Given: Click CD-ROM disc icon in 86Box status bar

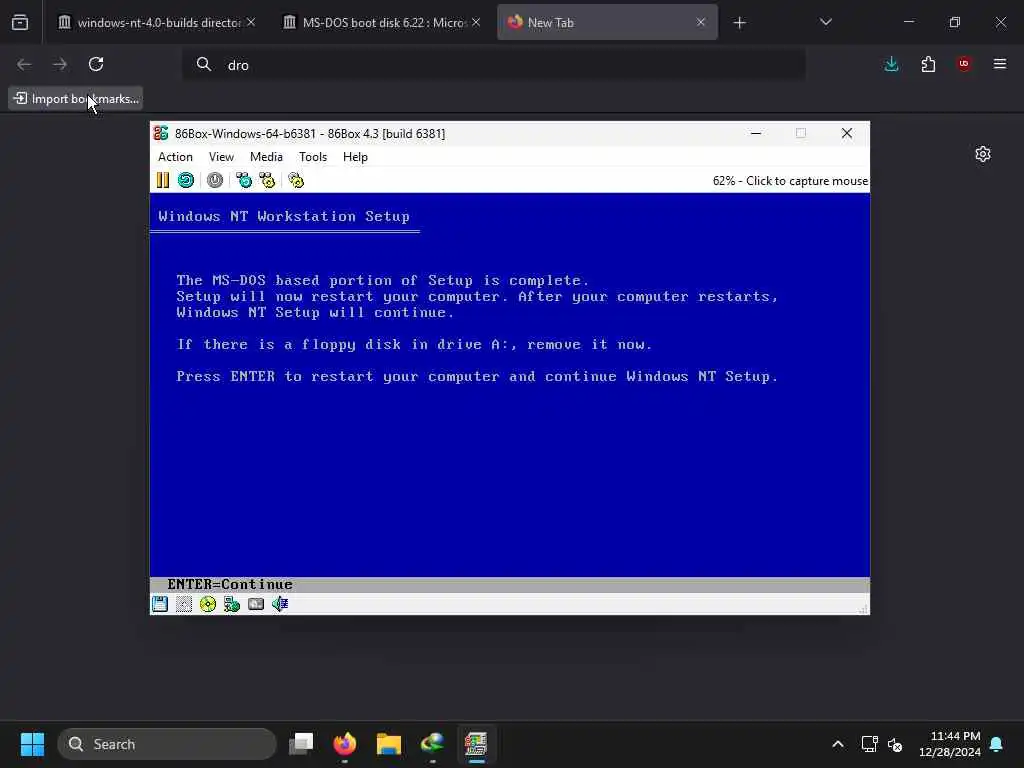Looking at the screenshot, I should click(x=208, y=604).
